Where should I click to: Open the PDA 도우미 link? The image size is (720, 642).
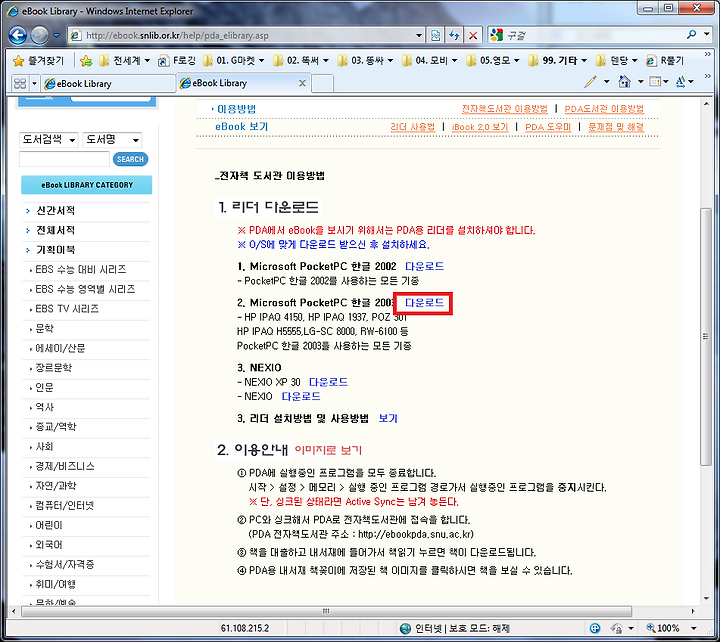[548, 127]
